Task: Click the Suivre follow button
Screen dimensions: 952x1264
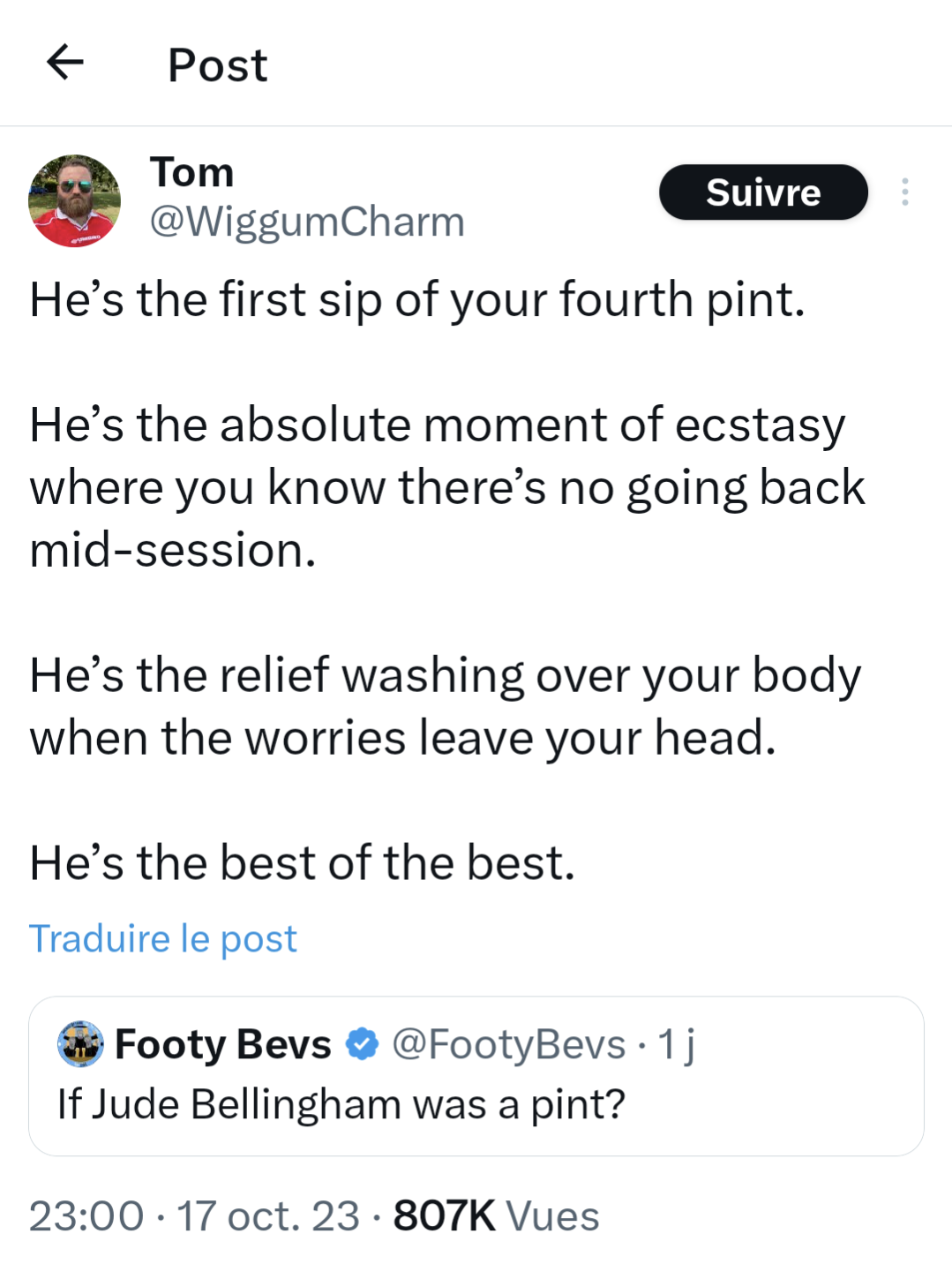Action: coord(763,192)
